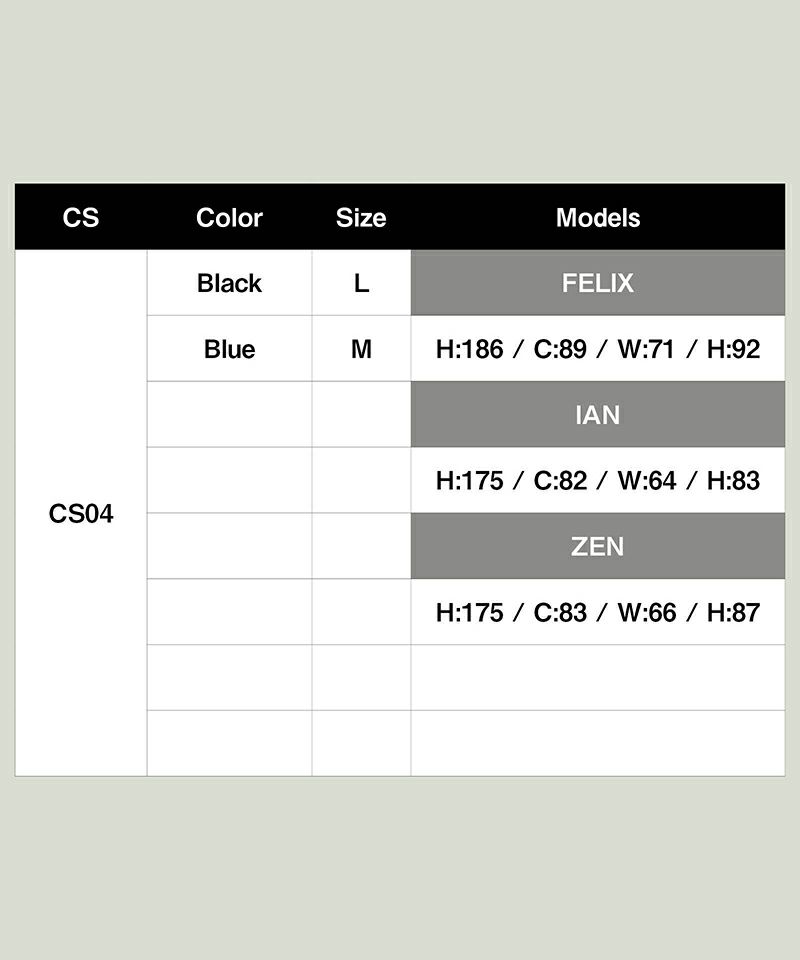This screenshot has width=800, height=960.
Task: Select the empty Color cell beside ZEN
Action: (x=229, y=546)
